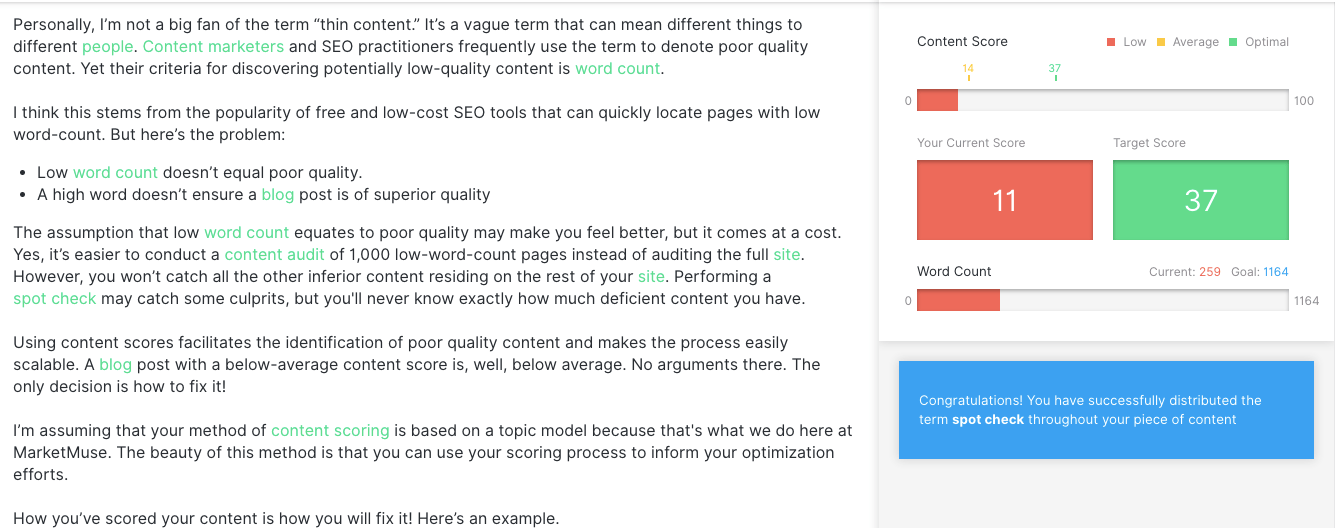This screenshot has width=1335, height=528.
Task: Click the Content Score progress bar
Action: point(1102,100)
